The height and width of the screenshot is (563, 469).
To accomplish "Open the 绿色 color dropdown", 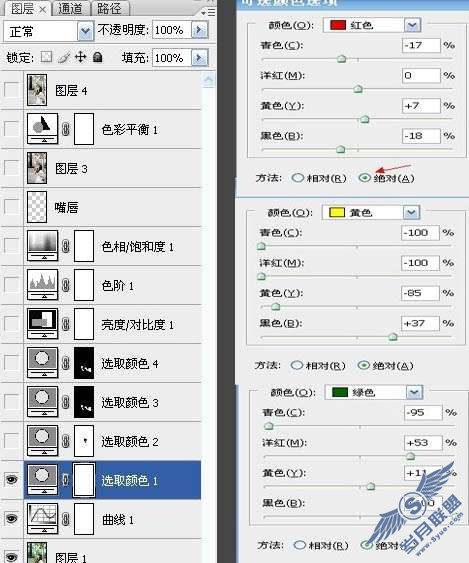I will click(414, 392).
